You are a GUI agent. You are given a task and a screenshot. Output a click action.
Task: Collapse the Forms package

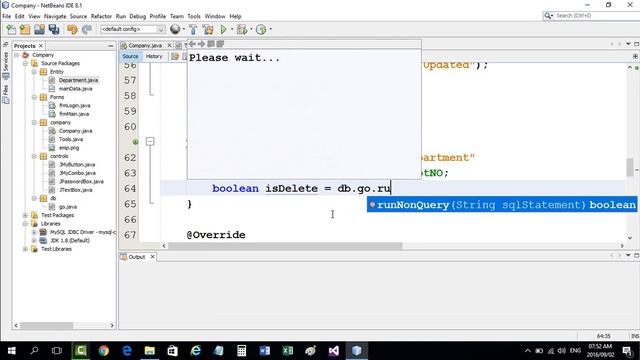34,97
